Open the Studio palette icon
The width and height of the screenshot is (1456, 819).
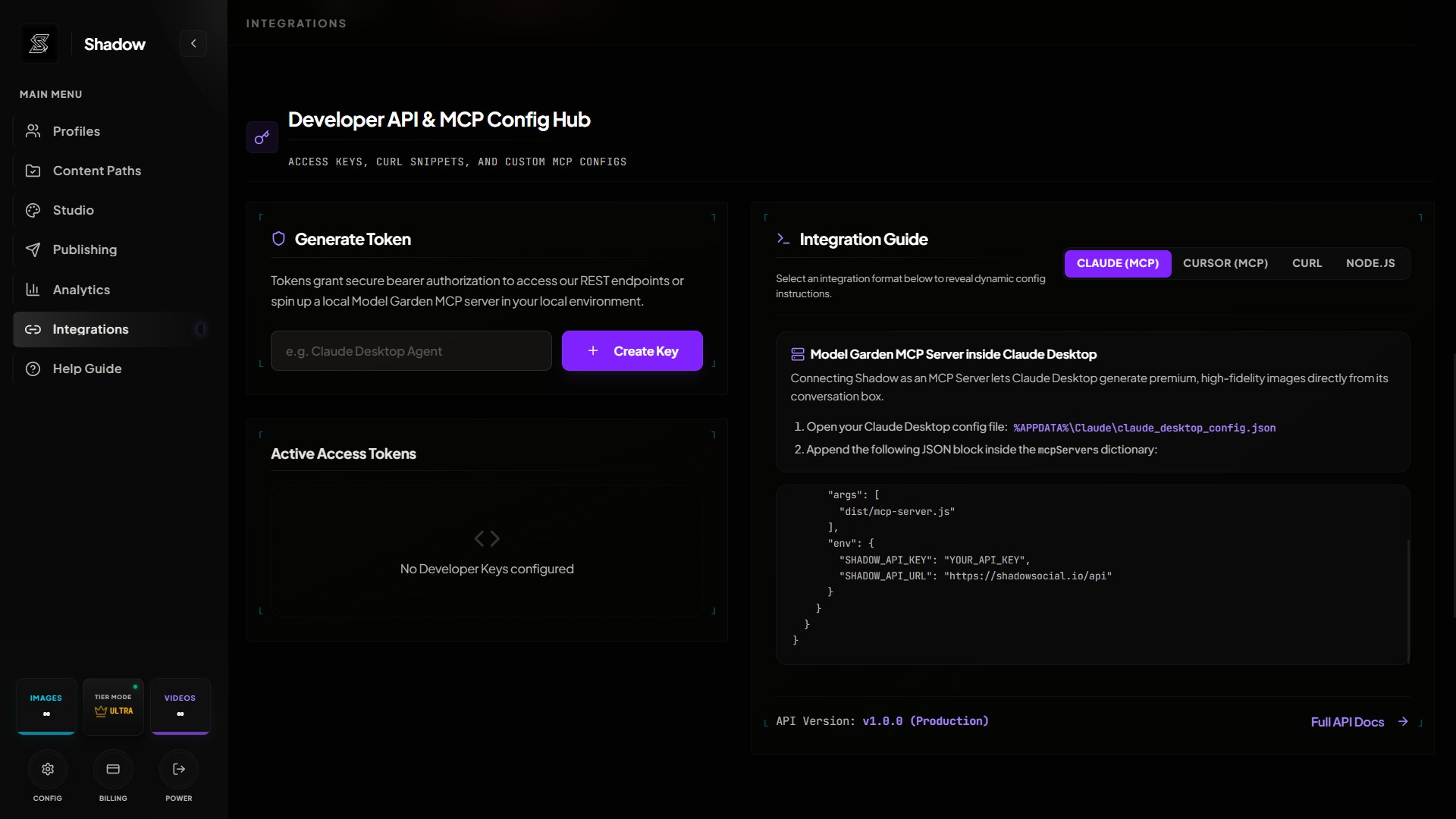pos(33,210)
